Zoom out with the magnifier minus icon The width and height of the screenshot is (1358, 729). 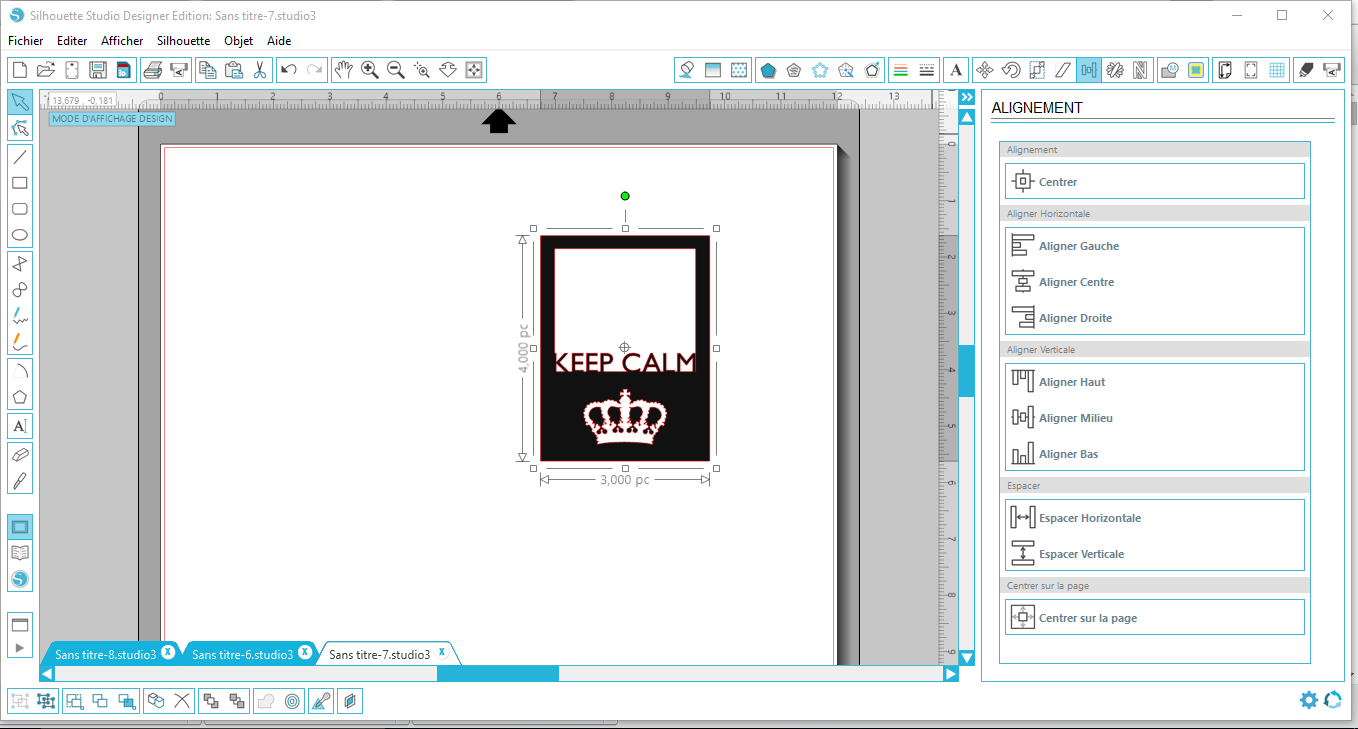tap(395, 70)
